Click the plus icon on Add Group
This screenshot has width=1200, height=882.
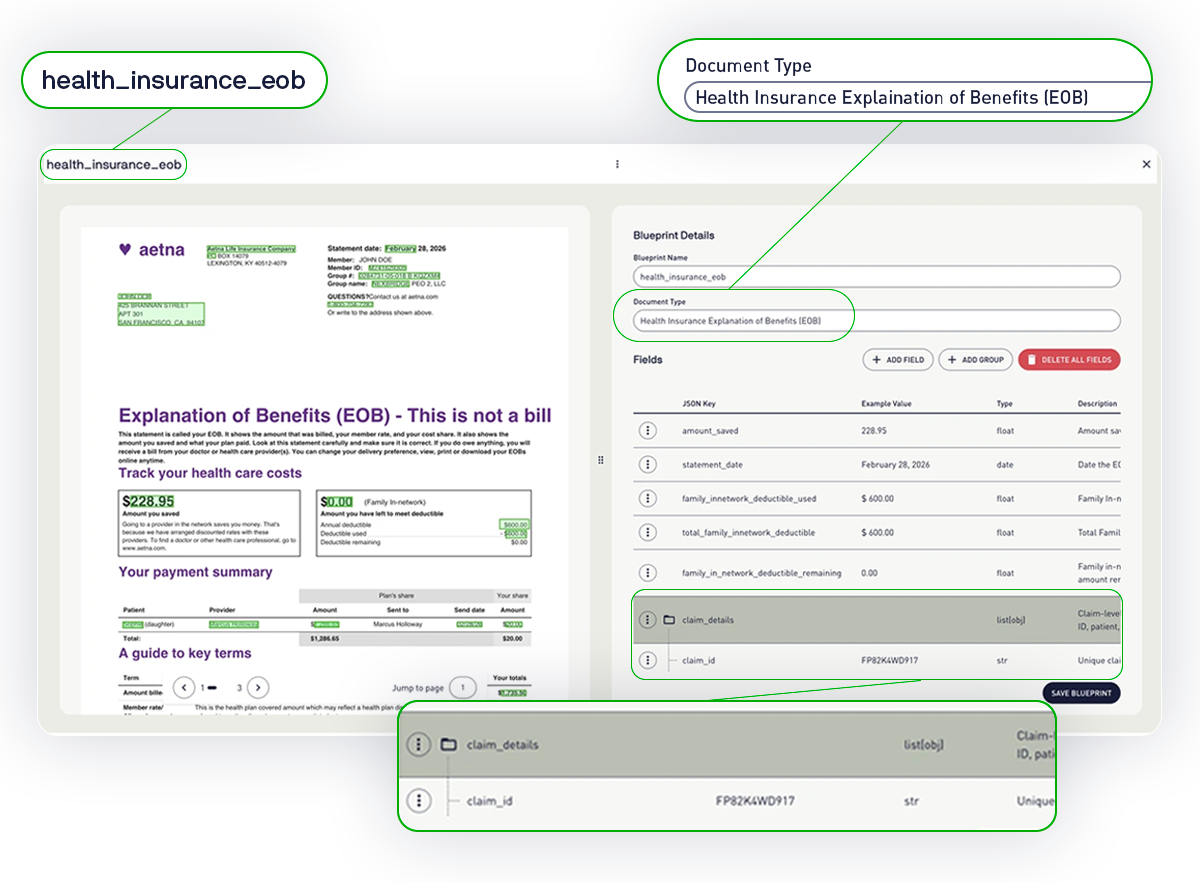click(952, 359)
